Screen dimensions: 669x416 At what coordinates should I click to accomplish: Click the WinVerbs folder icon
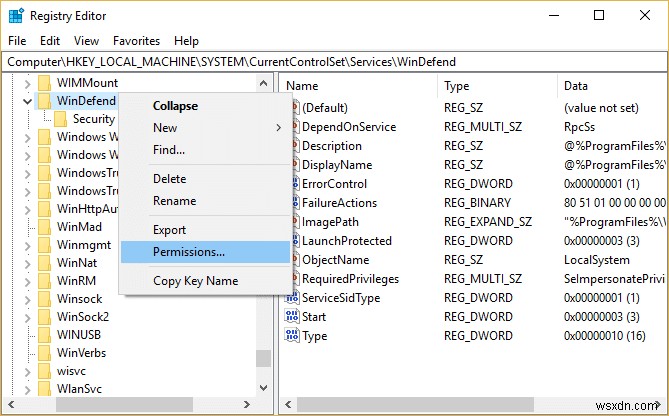coord(44,353)
